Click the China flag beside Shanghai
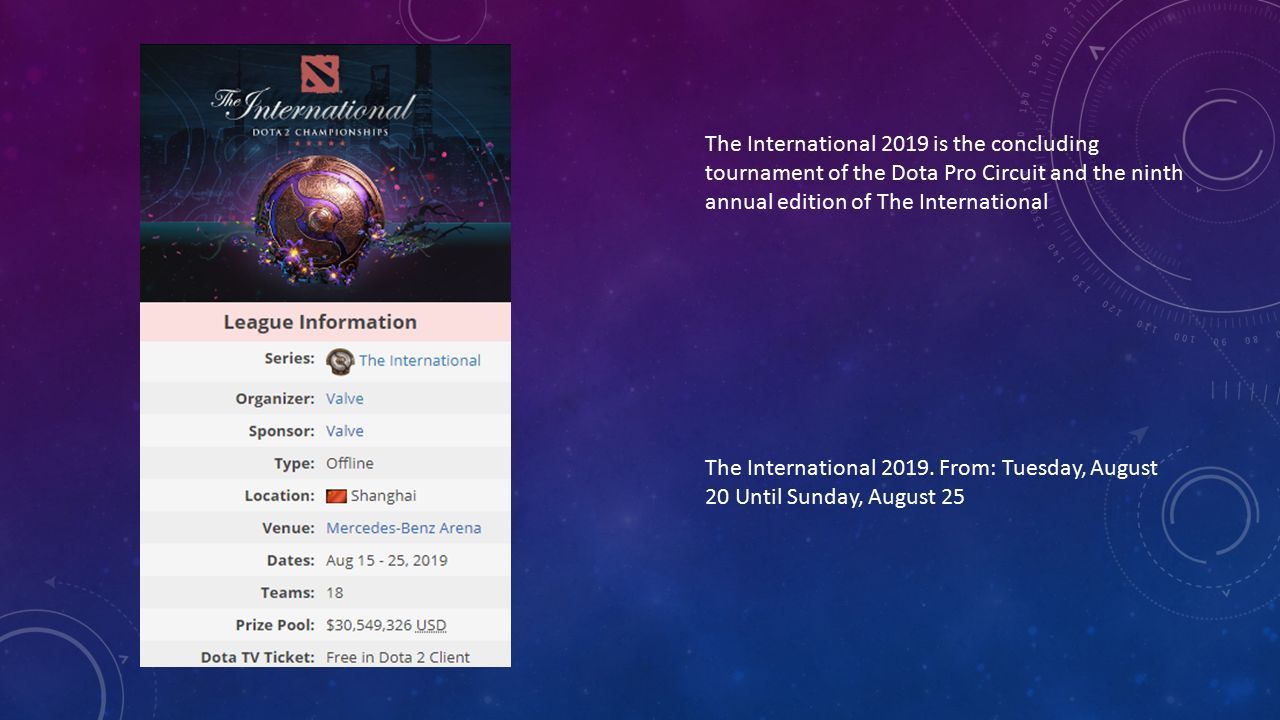The height and width of the screenshot is (720, 1280). (x=336, y=496)
